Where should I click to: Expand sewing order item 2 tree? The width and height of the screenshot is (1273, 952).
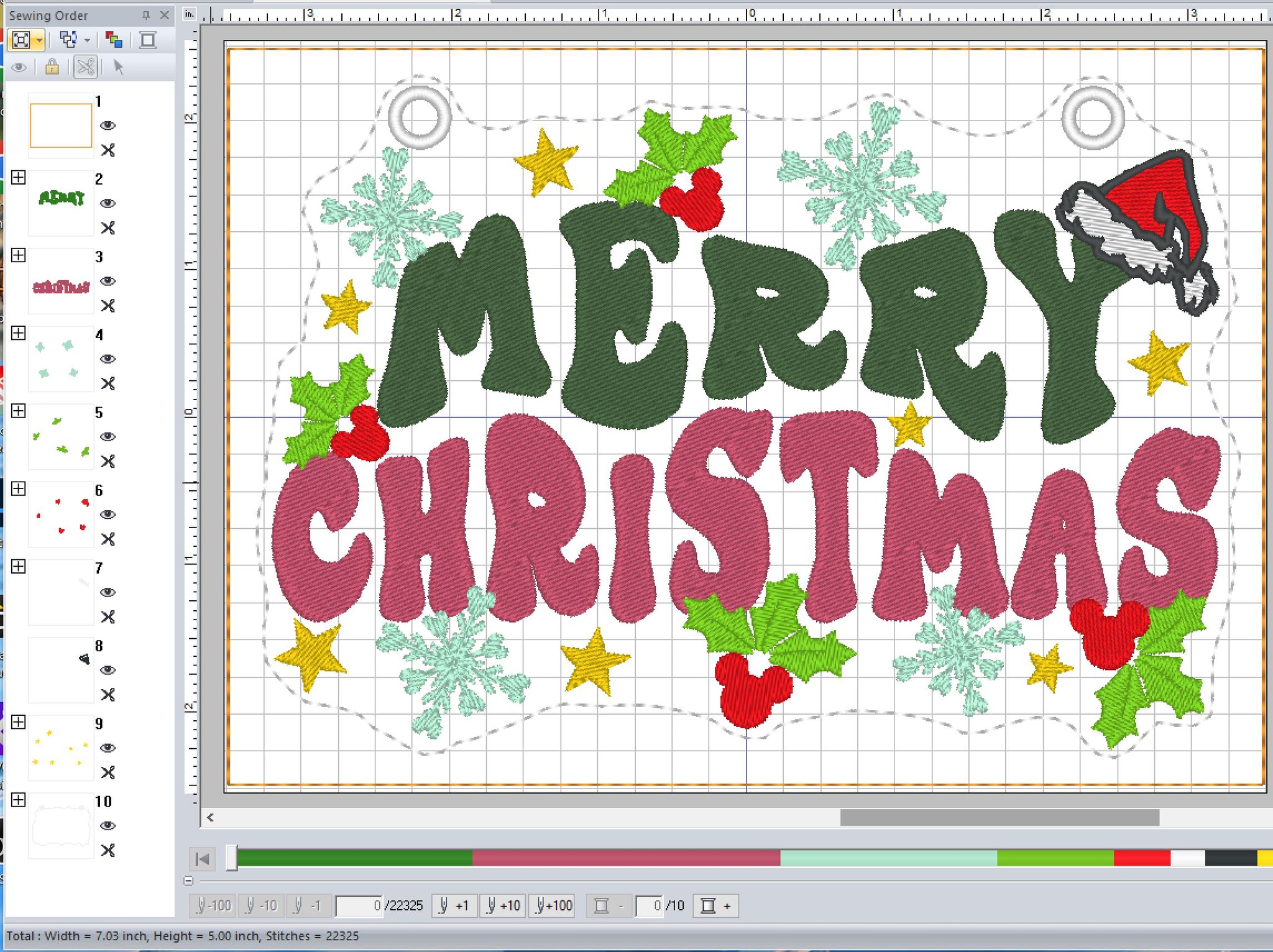19,178
